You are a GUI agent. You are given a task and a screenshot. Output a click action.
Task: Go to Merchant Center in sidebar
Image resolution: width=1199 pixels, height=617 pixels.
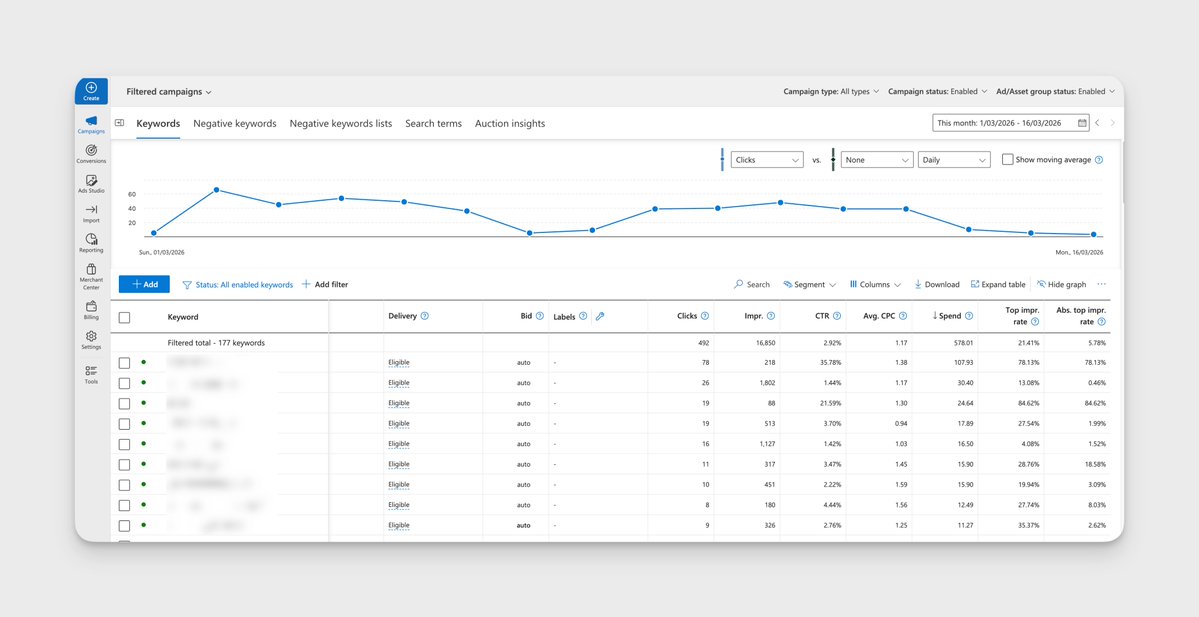click(x=91, y=275)
